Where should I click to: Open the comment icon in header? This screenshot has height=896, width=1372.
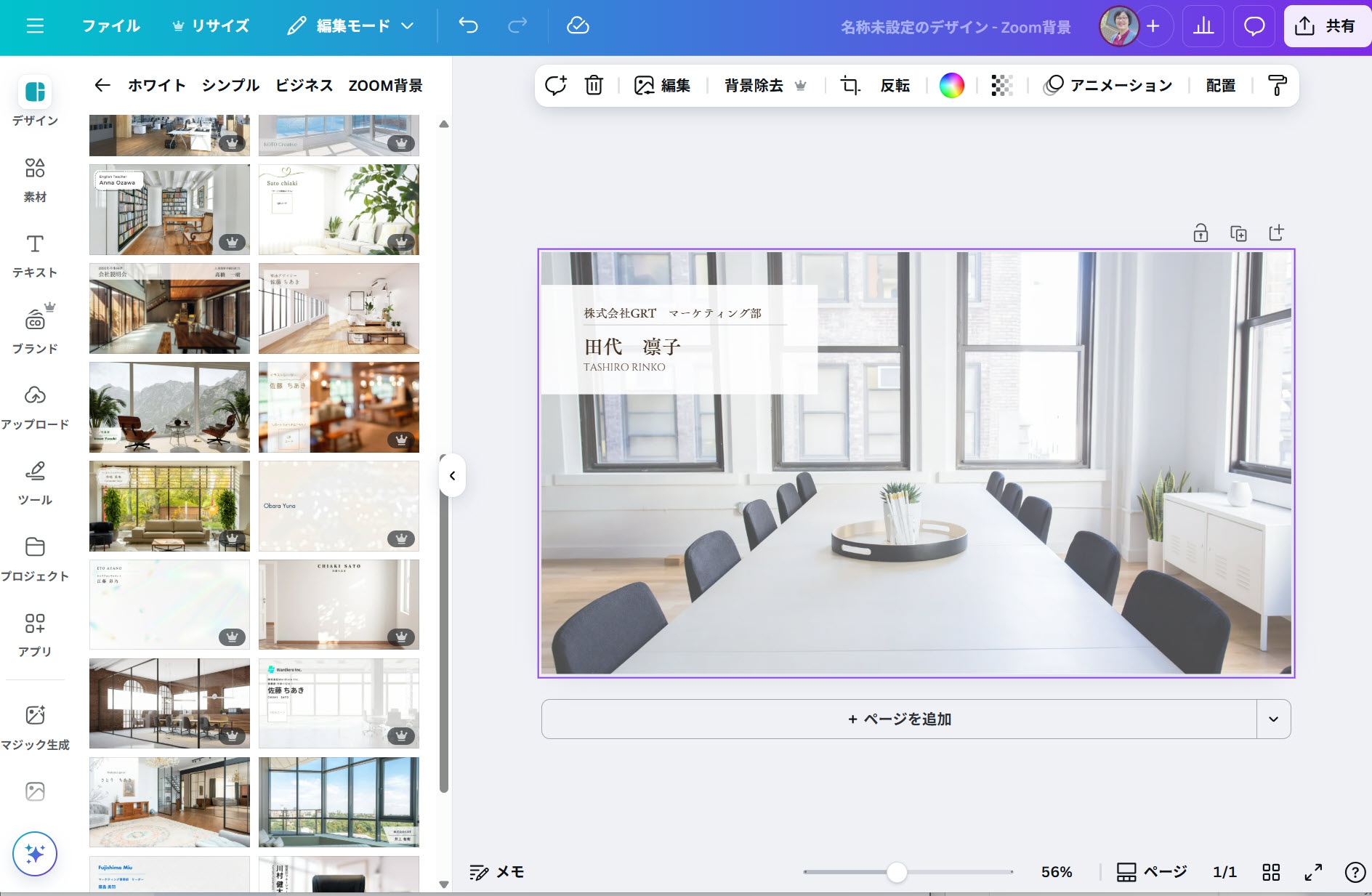point(1254,26)
